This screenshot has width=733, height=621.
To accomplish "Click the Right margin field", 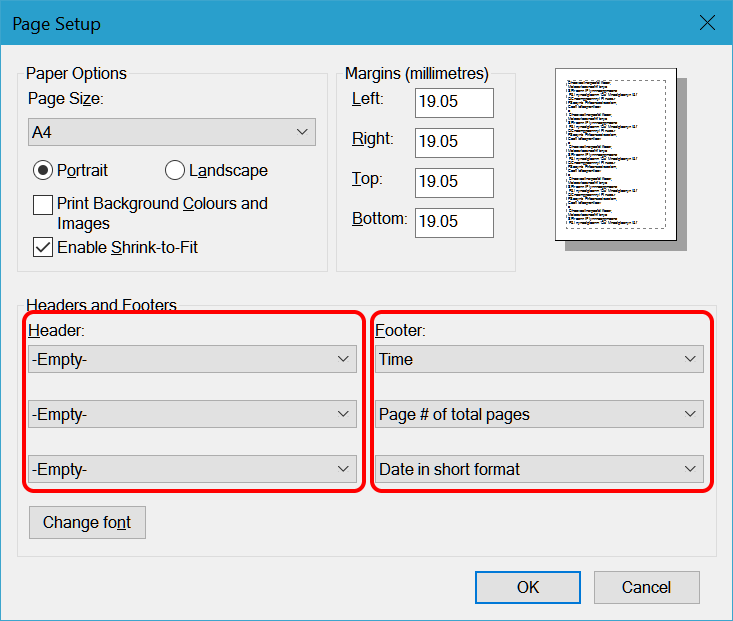I will (454, 143).
